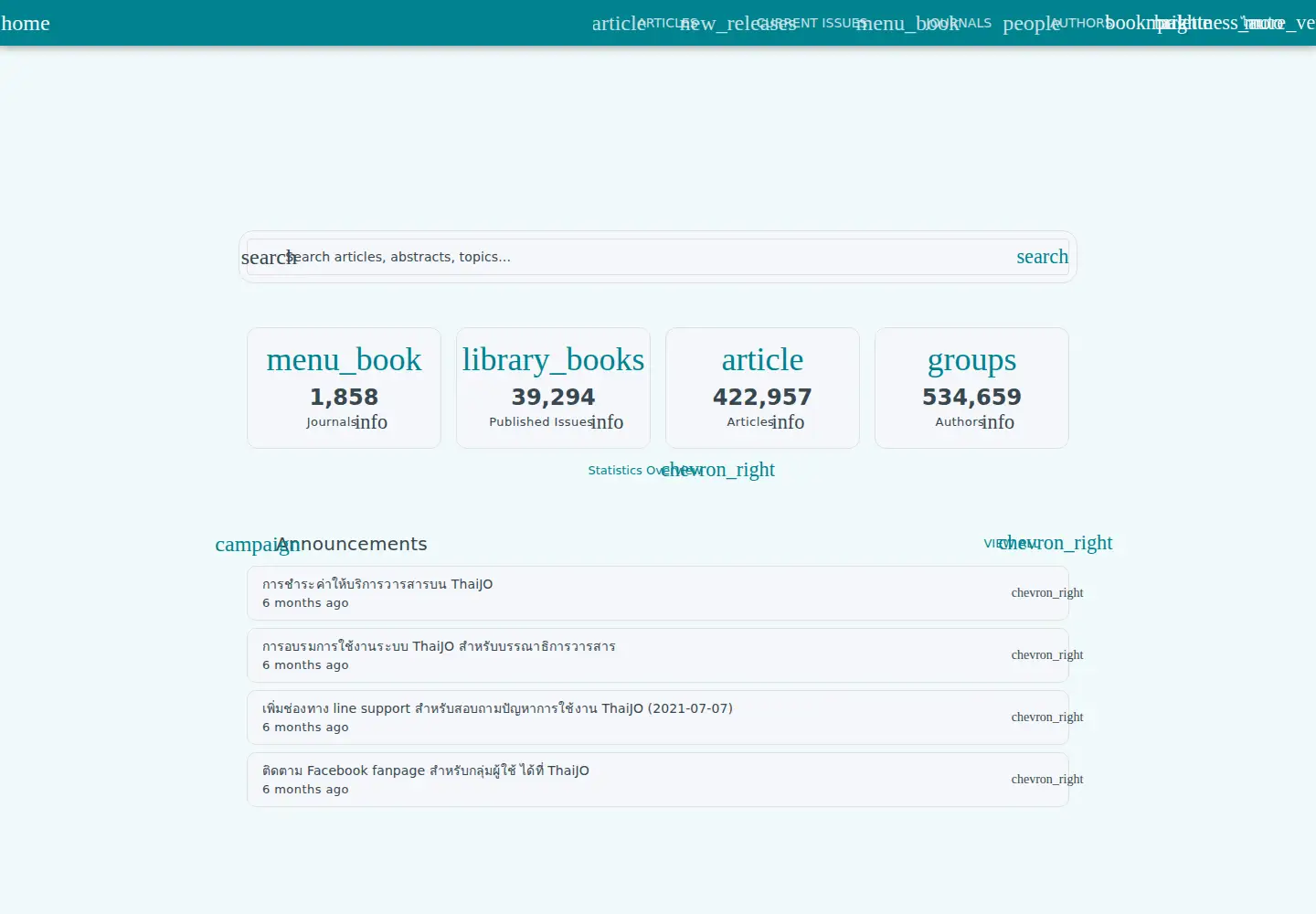This screenshot has height=914, width=1316.
Task: Select the groups icon on the Authors card
Action: [971, 360]
